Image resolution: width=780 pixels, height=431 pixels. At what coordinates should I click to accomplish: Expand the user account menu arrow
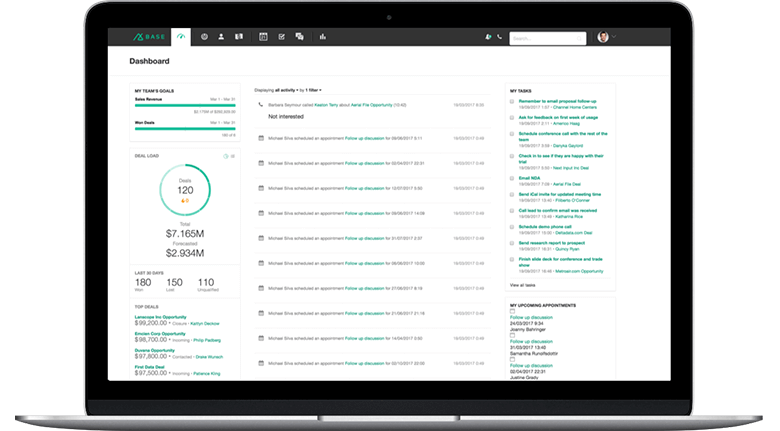click(614, 36)
